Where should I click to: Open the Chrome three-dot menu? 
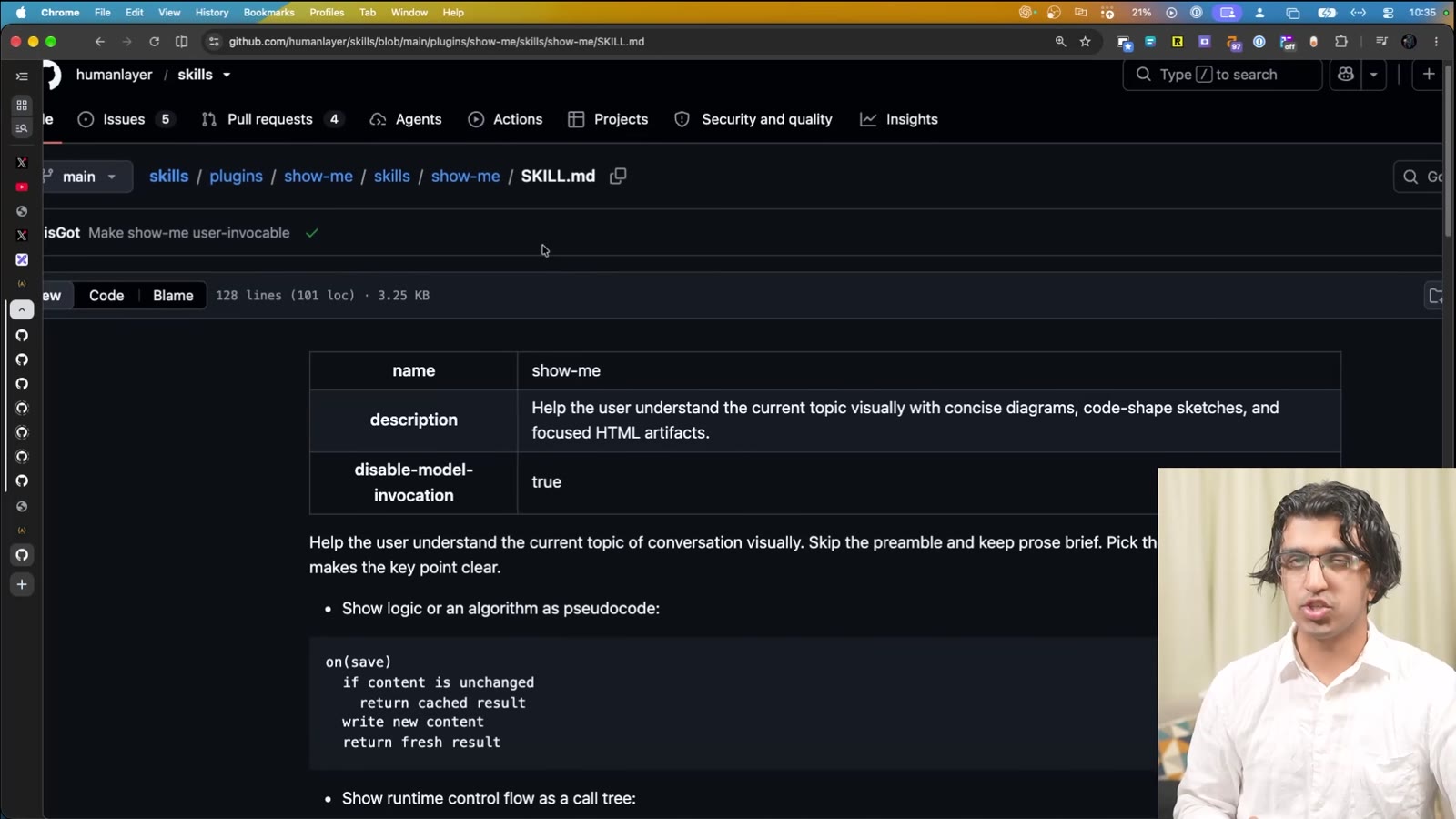(x=1436, y=42)
